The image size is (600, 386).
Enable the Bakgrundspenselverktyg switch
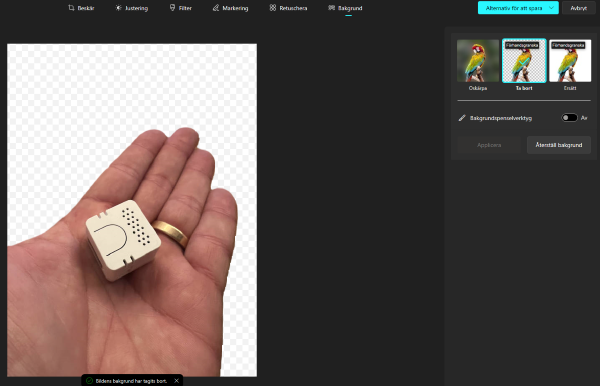pos(569,118)
